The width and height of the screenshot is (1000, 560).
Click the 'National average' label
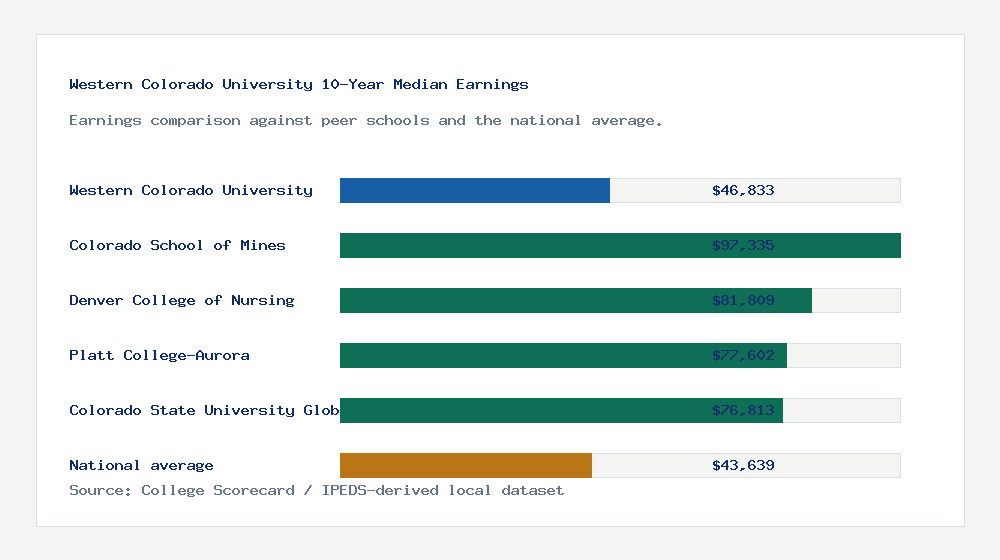pyautogui.click(x=141, y=466)
